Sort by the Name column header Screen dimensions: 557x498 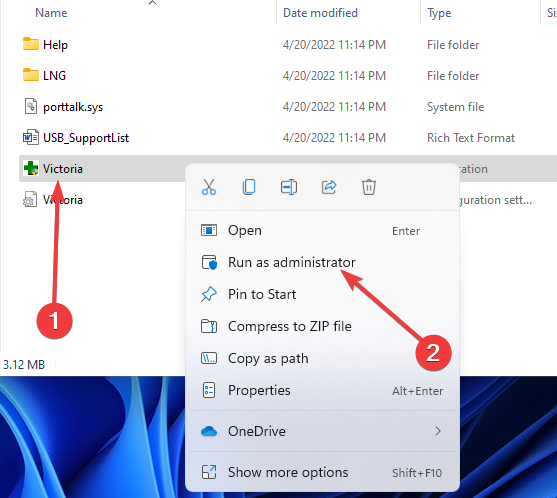51,13
